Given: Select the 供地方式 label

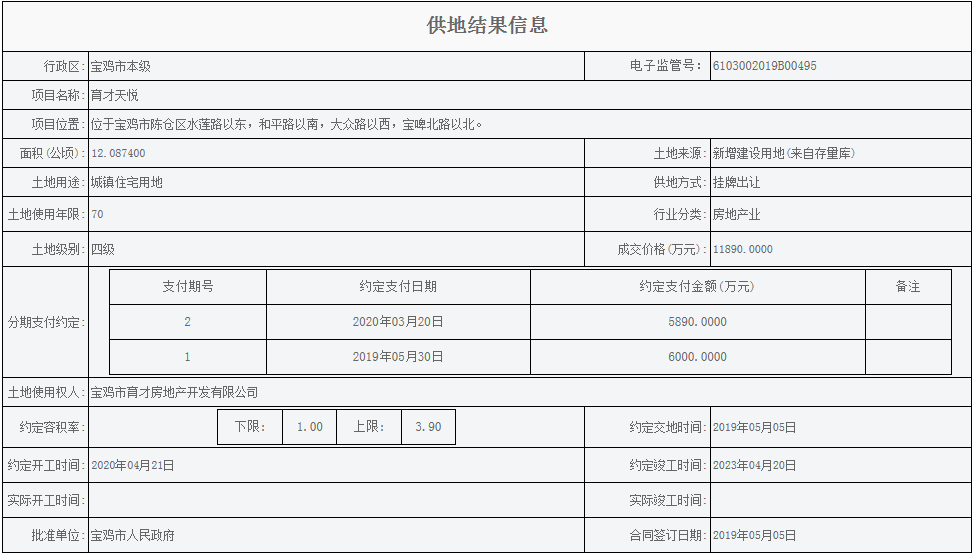Looking at the screenshot, I should coord(680,183).
